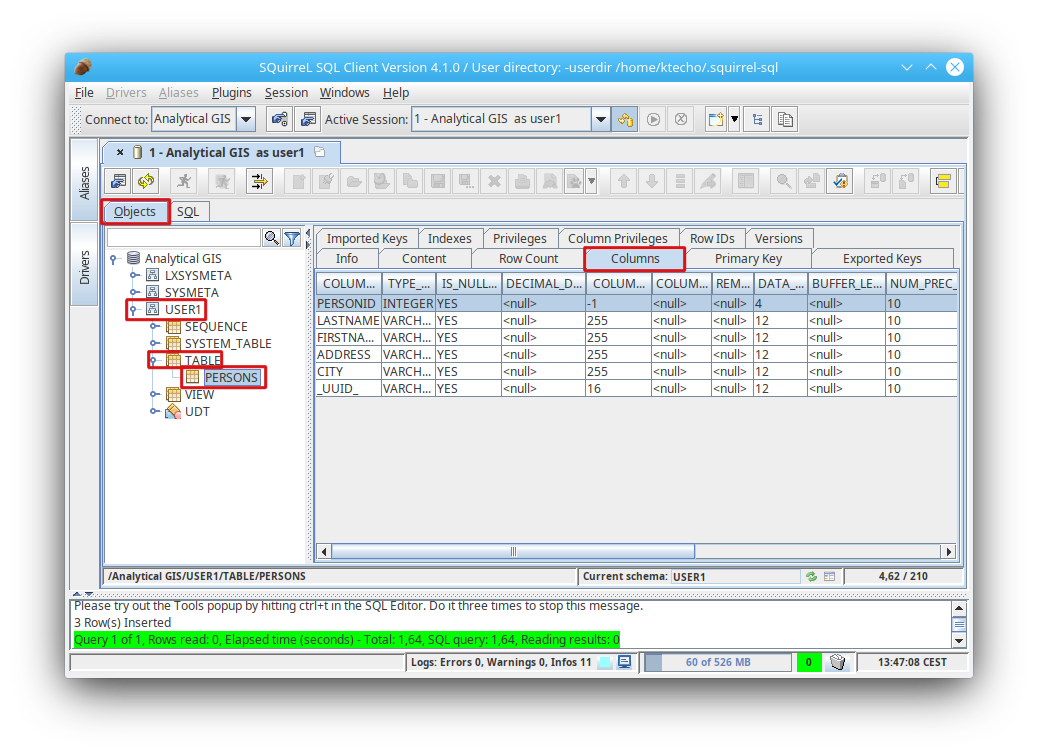Close the '1 - Analytical GIS as user1' tab
Image resolution: width=1038 pixels, height=755 pixels.
(x=120, y=152)
